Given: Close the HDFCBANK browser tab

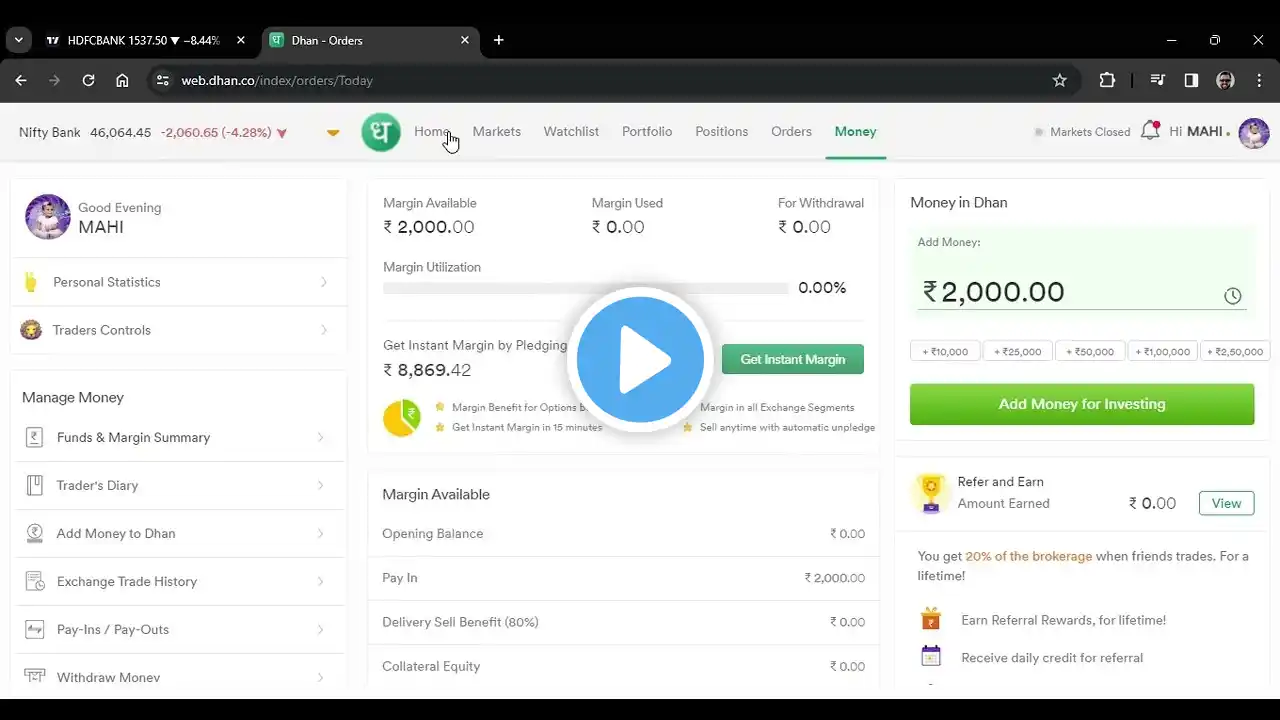Looking at the screenshot, I should (x=241, y=40).
